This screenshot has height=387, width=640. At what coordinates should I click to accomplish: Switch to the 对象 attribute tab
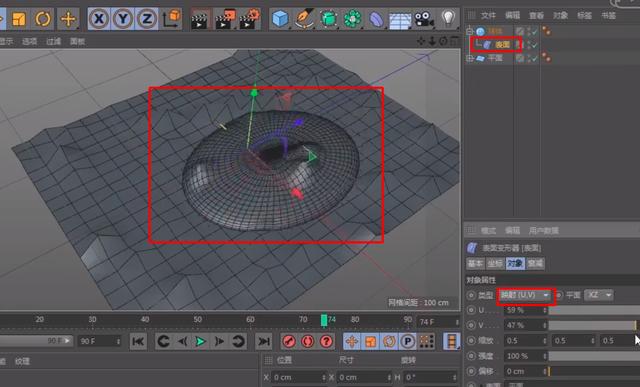515,263
